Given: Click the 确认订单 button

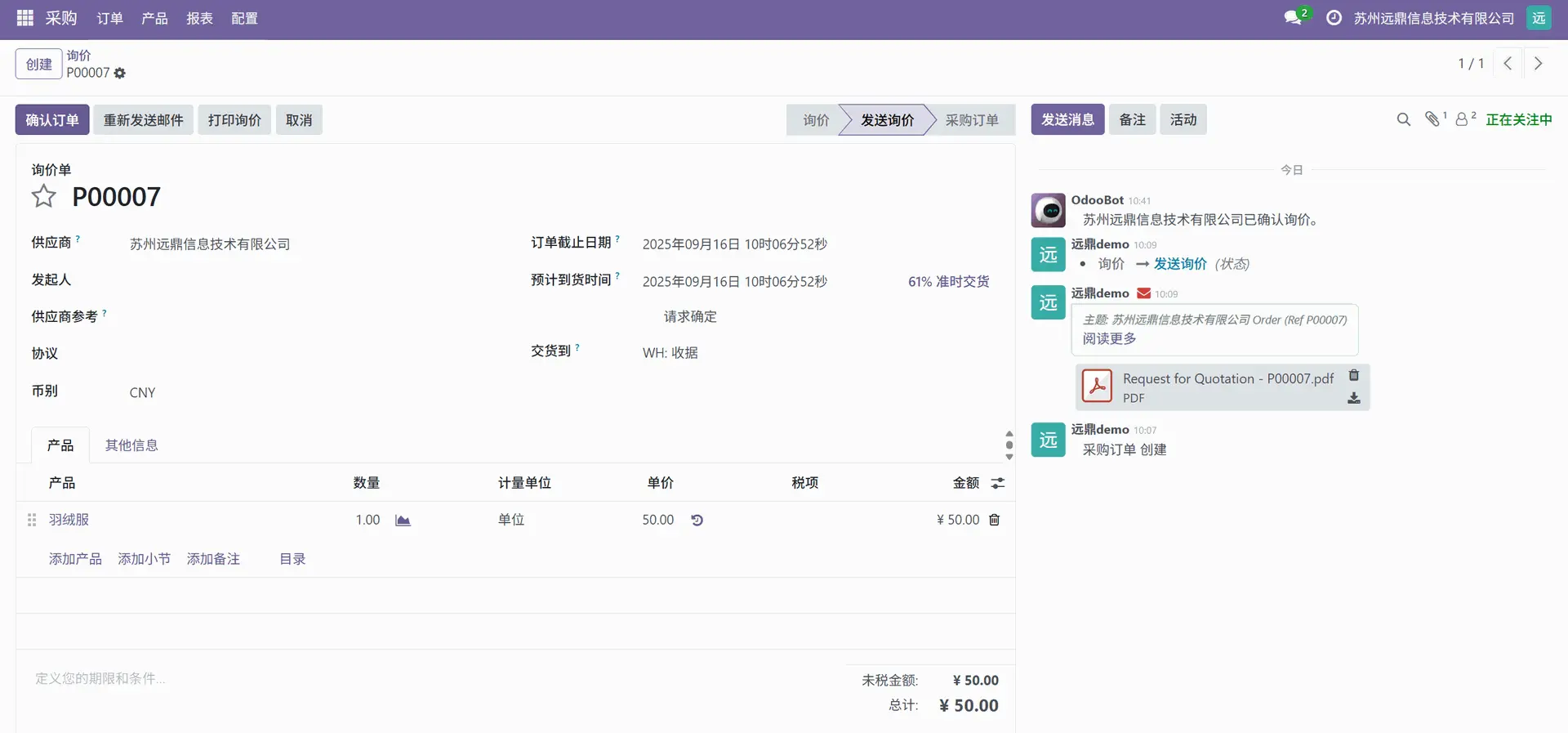Looking at the screenshot, I should point(52,120).
